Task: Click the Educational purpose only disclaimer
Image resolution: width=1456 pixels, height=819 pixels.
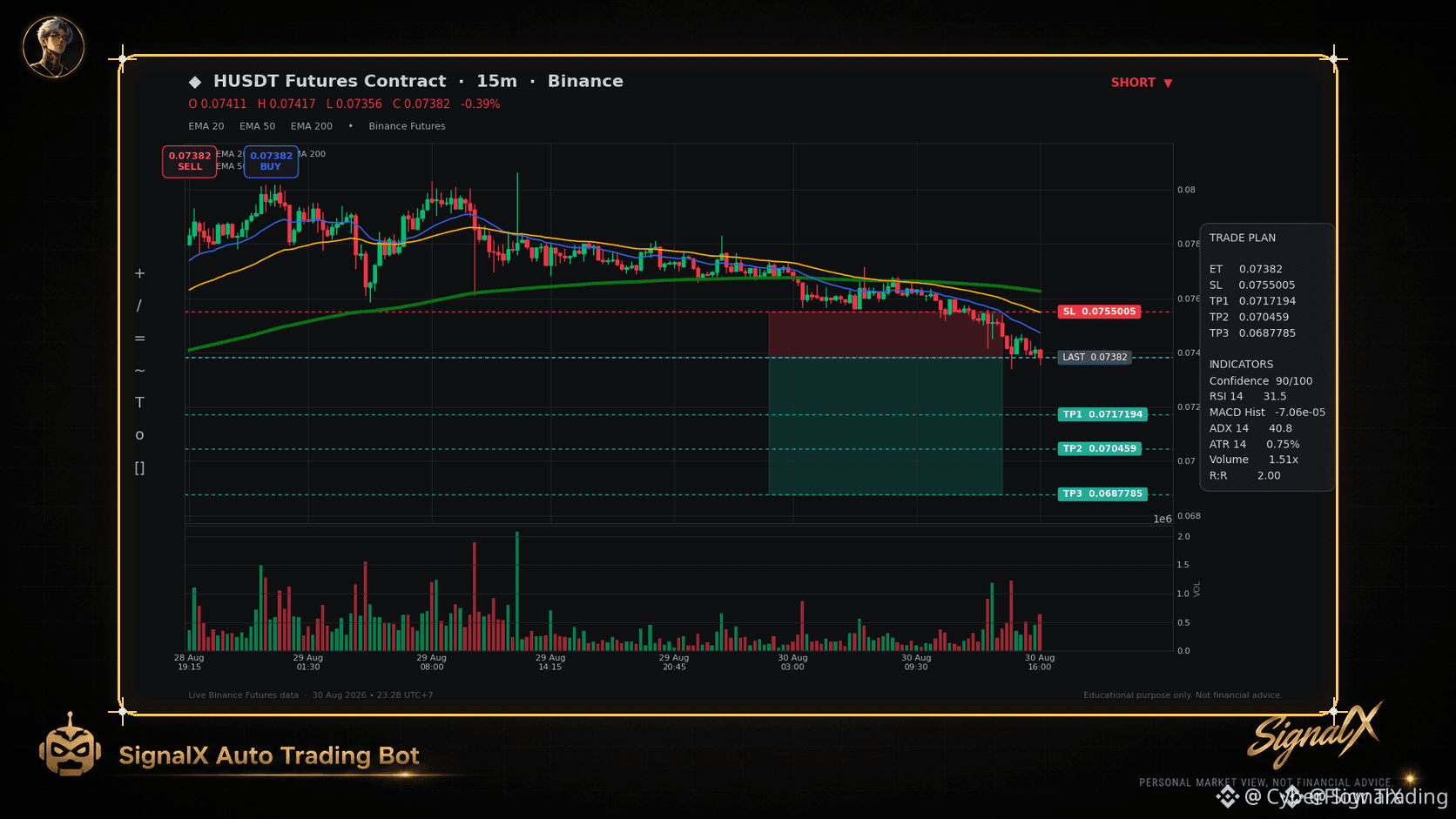Action: tap(1183, 695)
